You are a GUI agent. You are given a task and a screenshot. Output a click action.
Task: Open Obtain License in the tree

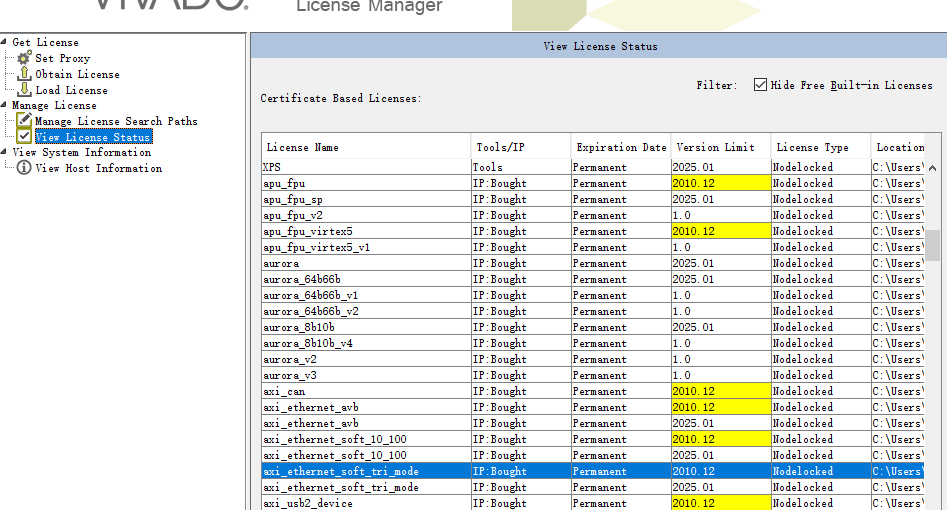pyautogui.click(x=77, y=74)
